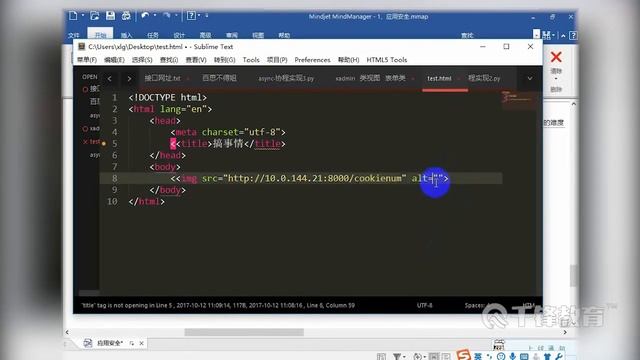Open the 文件 ribbon tab in MindManager
Image resolution: width=640 pixels, height=360 pixels.
coord(74,35)
